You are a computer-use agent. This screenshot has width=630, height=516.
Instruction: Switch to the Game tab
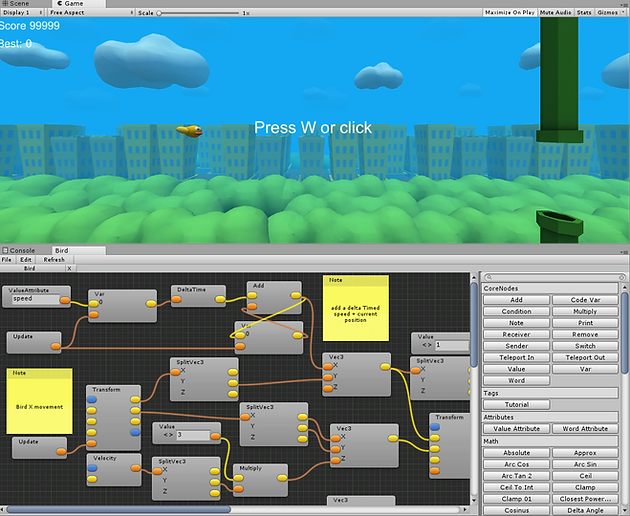pos(79,3)
